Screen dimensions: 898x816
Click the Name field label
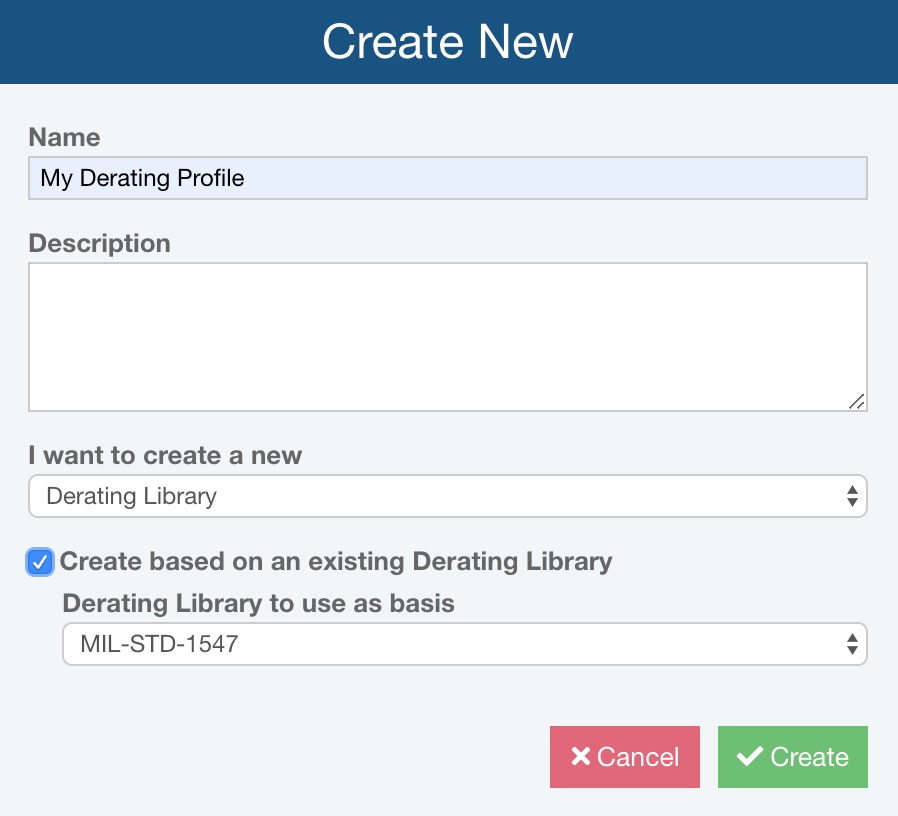64,137
